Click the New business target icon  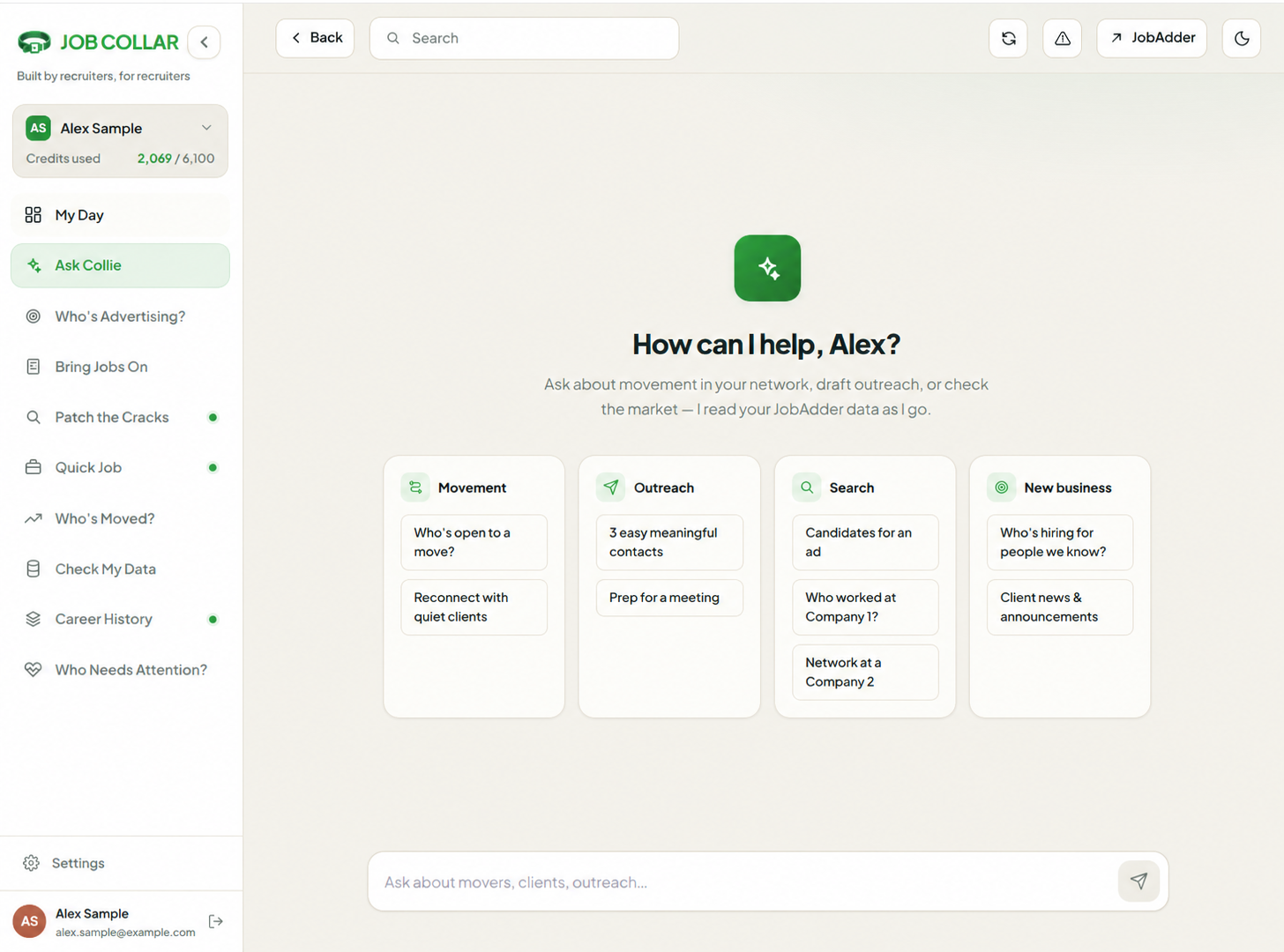click(x=1002, y=487)
